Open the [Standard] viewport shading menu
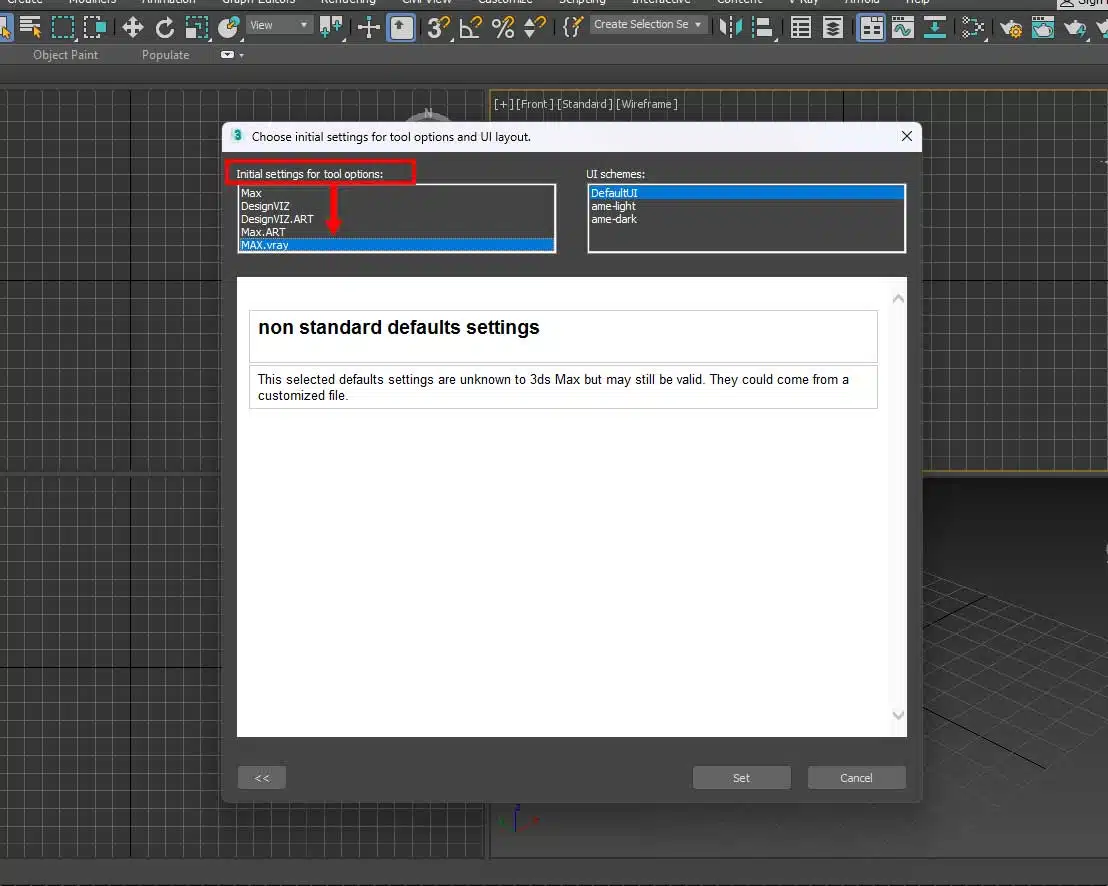 coord(584,104)
